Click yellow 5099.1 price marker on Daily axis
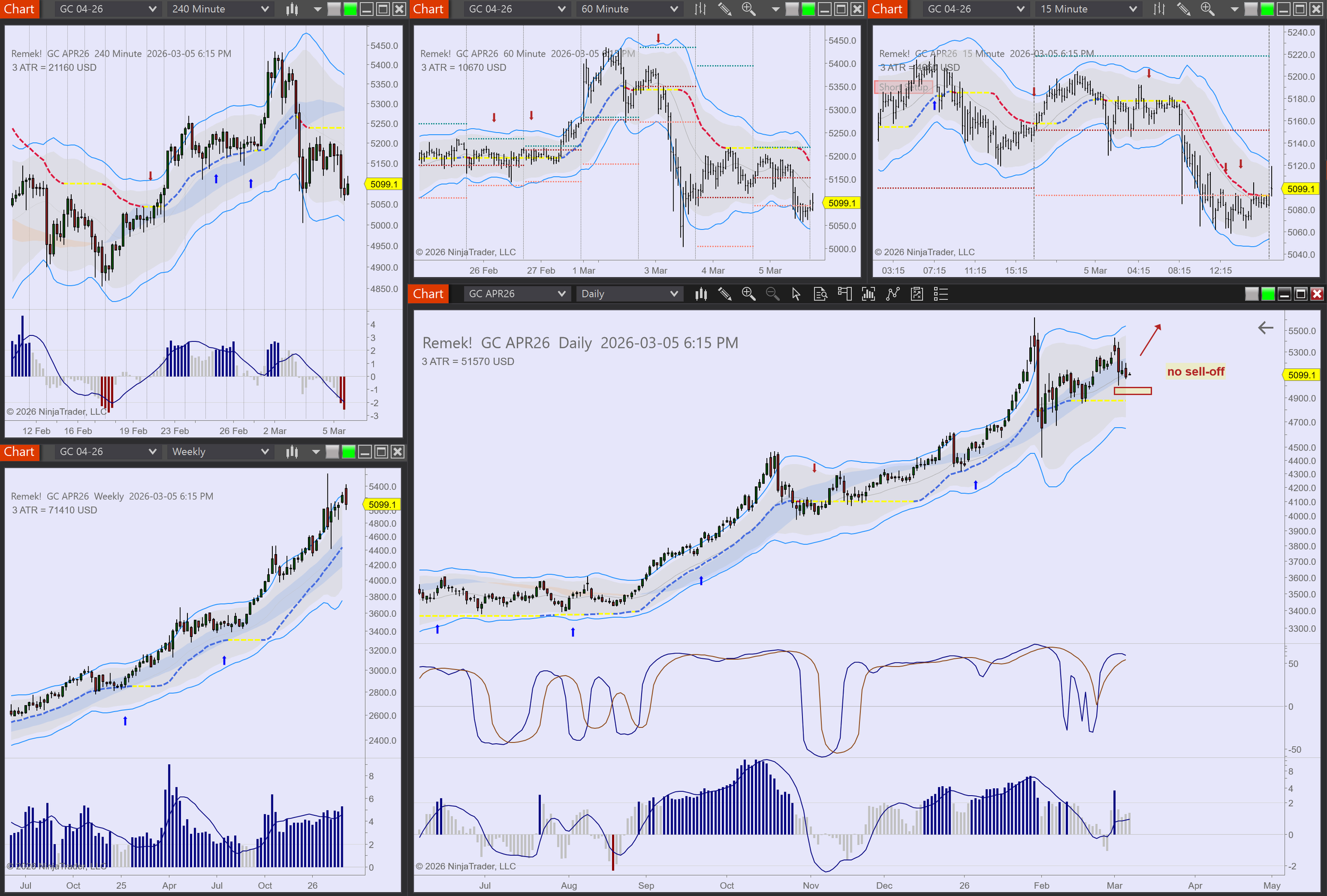The height and width of the screenshot is (896, 1327). coord(1301,375)
